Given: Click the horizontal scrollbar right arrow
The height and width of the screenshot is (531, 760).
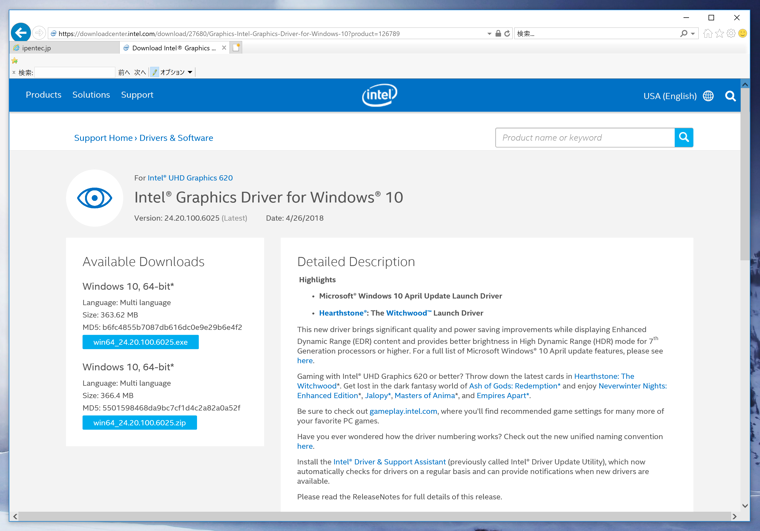Looking at the screenshot, I should (x=734, y=516).
